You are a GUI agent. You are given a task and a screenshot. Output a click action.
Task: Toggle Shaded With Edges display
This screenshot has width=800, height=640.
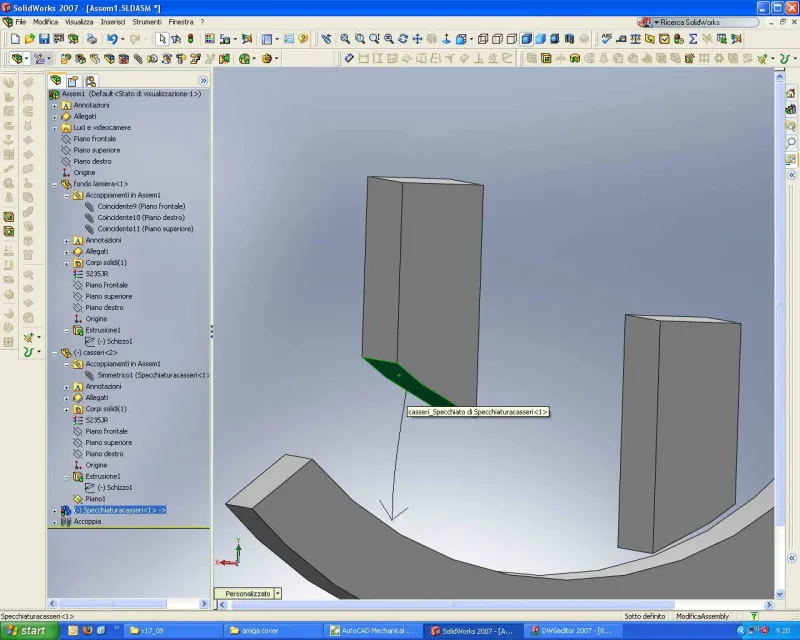click(526, 39)
